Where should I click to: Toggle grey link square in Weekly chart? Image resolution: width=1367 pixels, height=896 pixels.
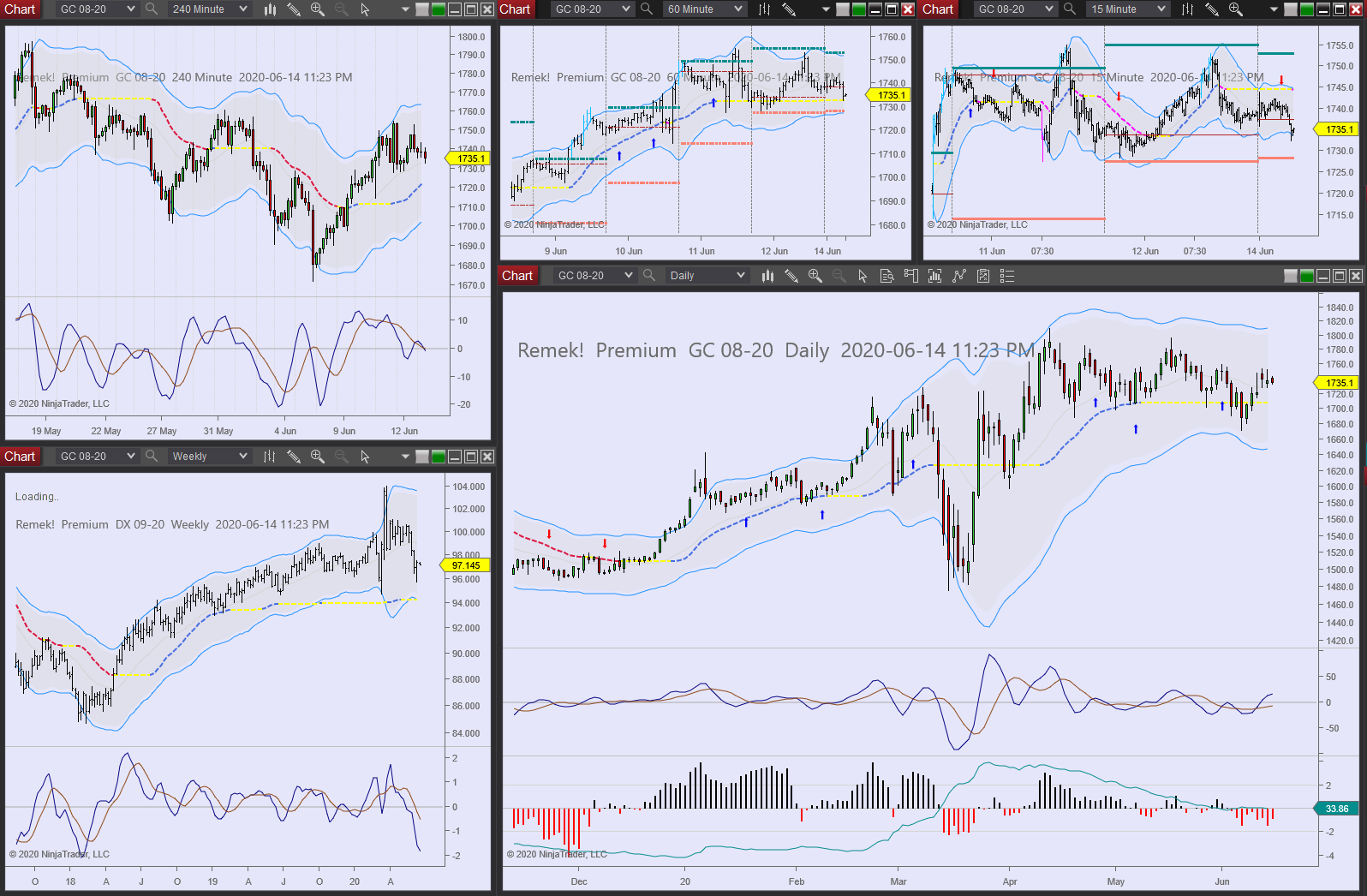click(422, 457)
